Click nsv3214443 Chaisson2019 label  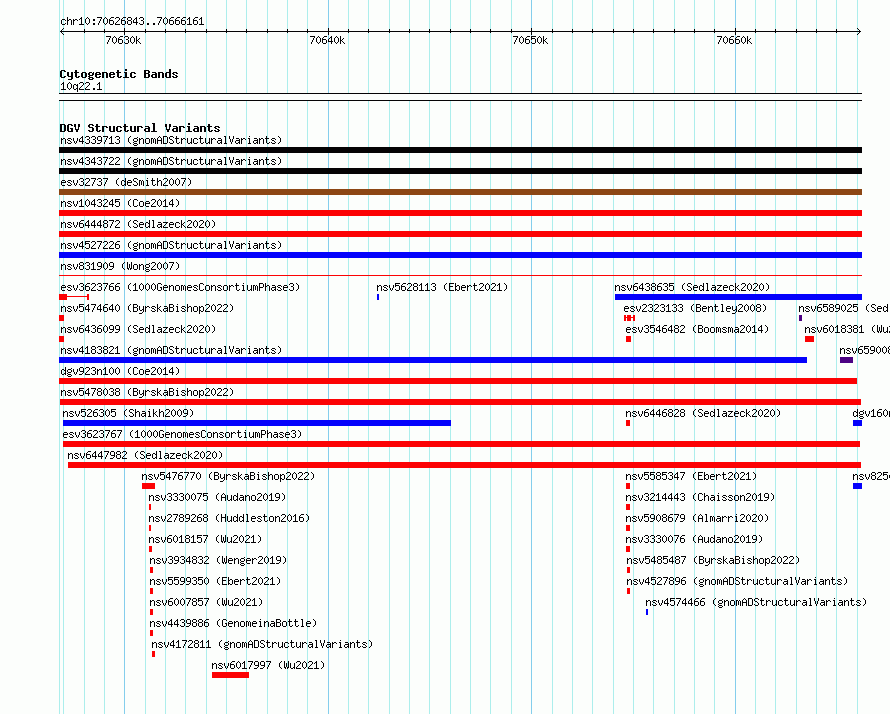click(x=700, y=497)
